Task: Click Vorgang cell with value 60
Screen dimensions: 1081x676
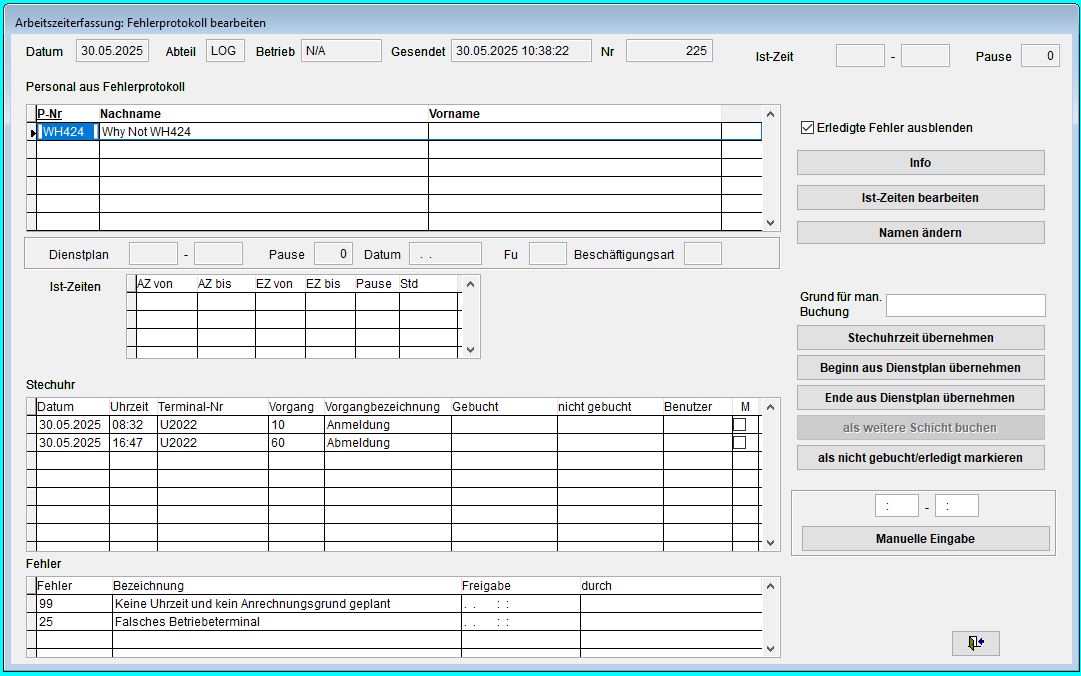Action: point(296,442)
